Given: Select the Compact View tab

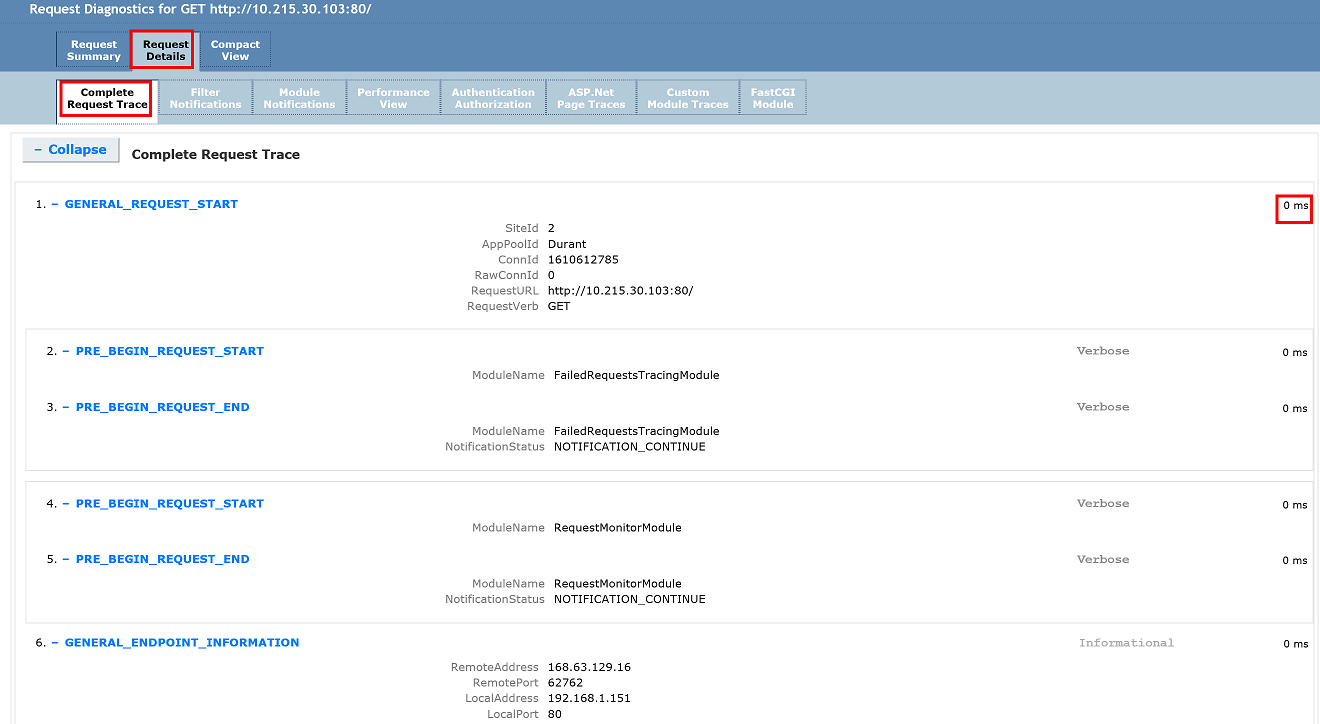Looking at the screenshot, I should [235, 50].
